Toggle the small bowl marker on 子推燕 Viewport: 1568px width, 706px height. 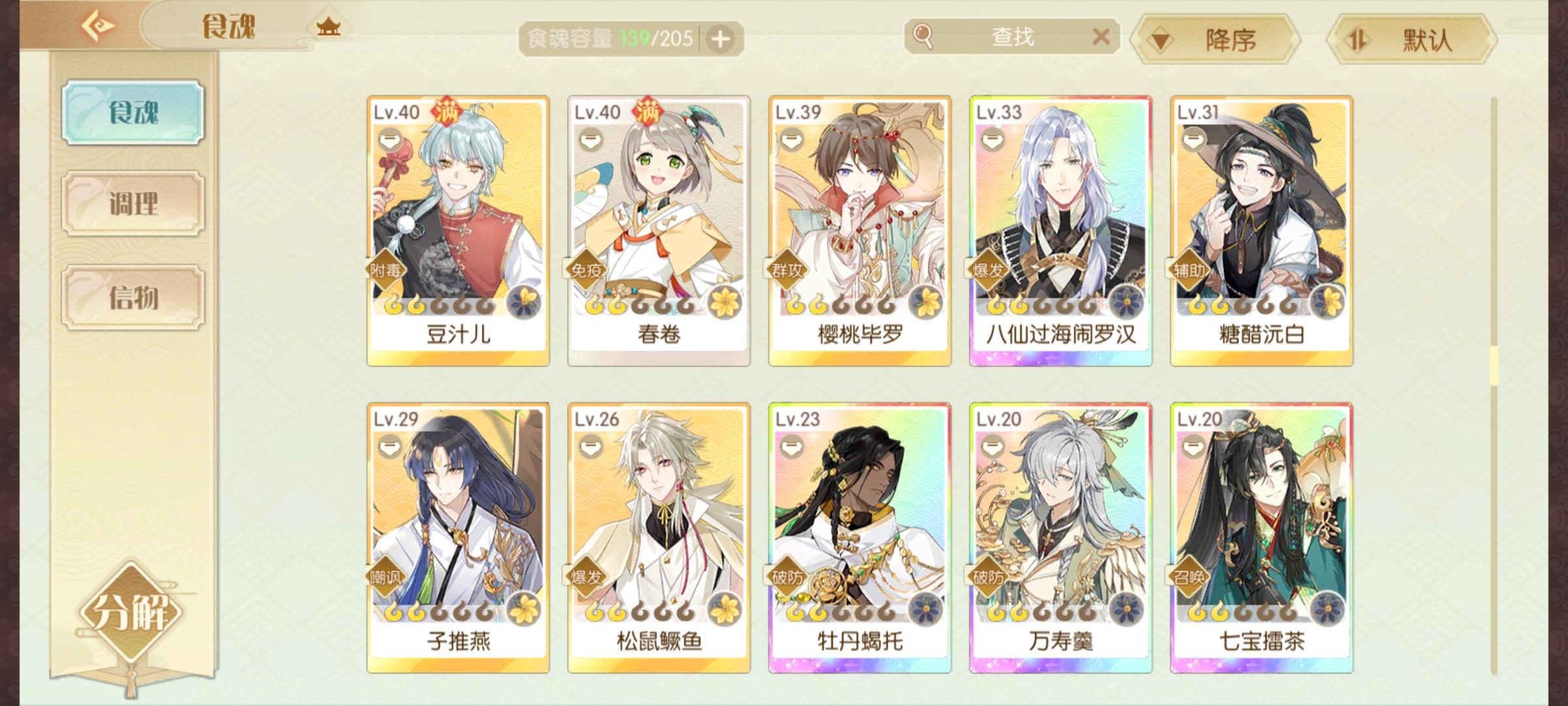(x=389, y=446)
